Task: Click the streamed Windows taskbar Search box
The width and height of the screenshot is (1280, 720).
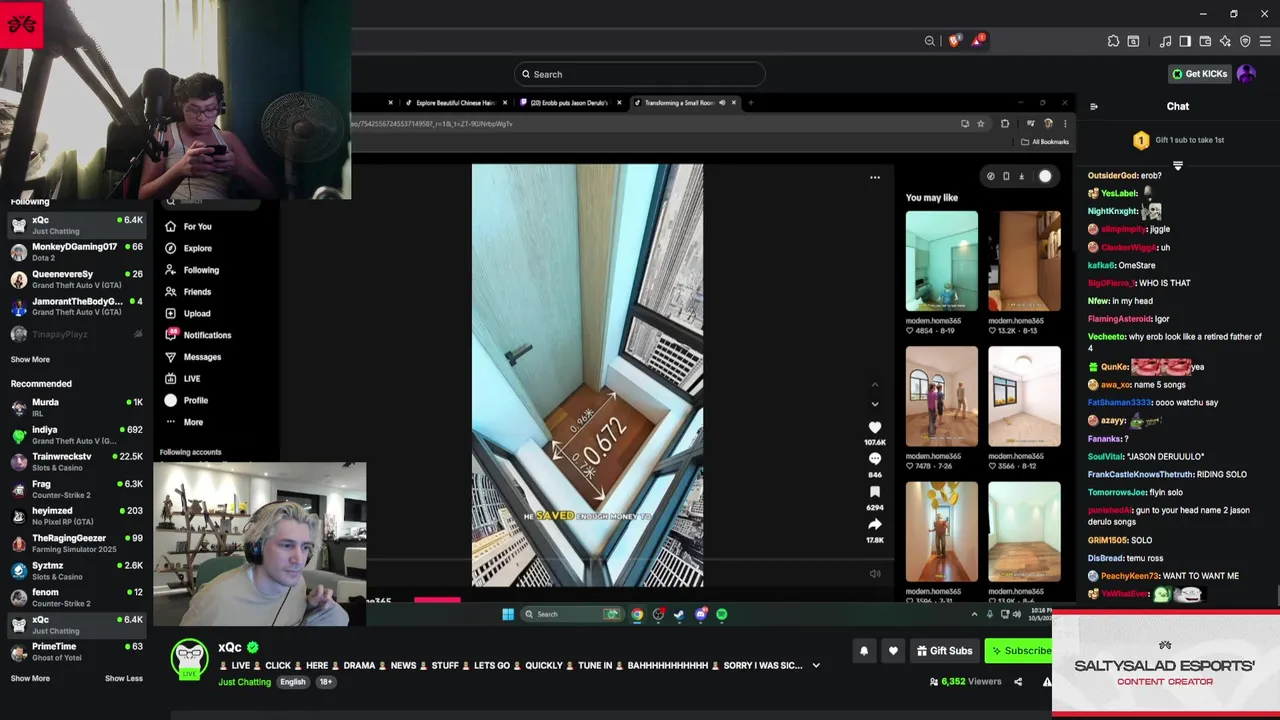Action: coord(571,614)
